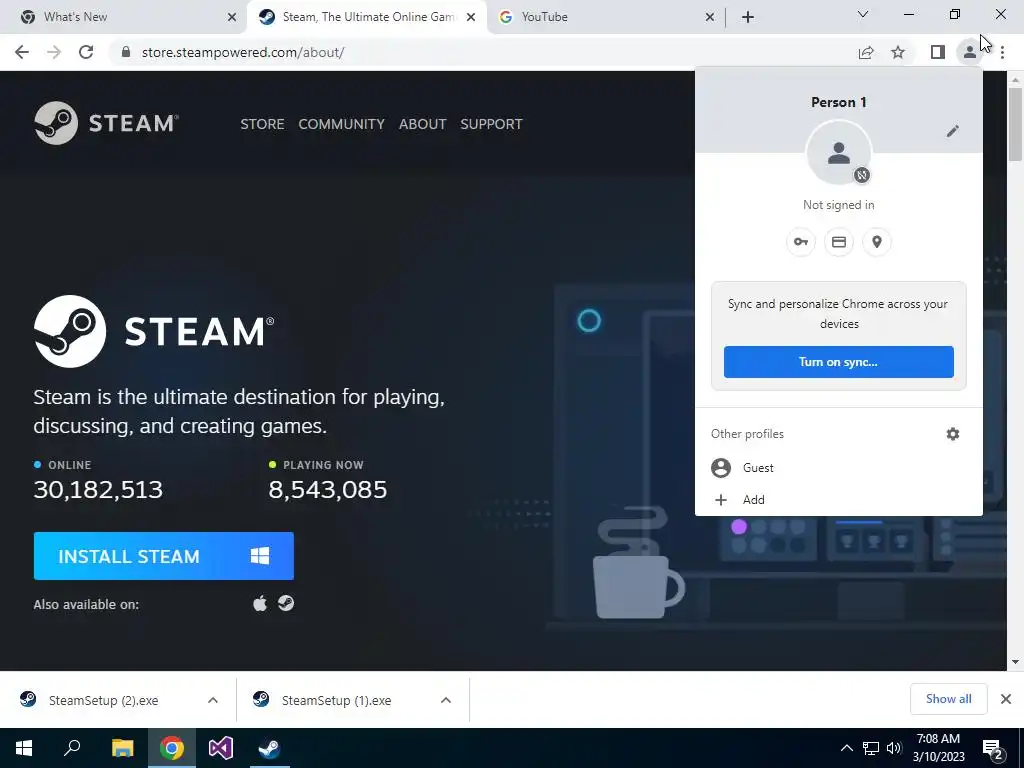Open the network tray icon
1024x768 pixels.
pos(871,748)
